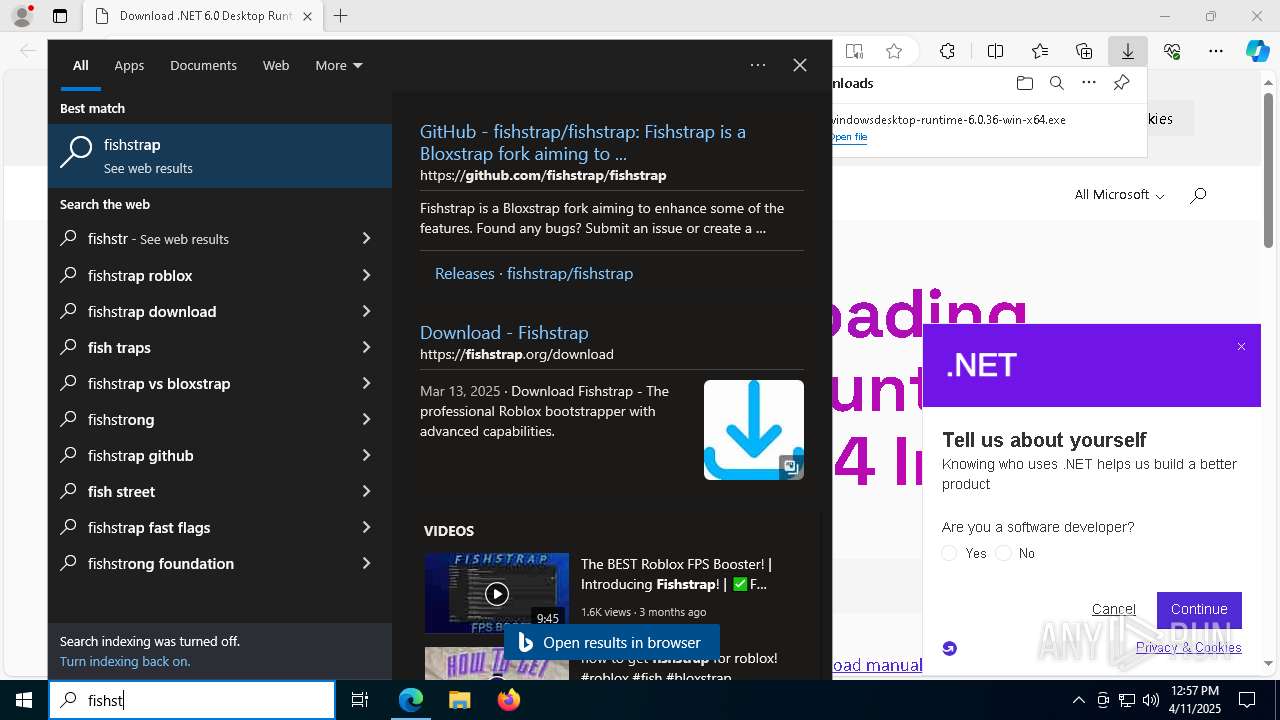Select Download .NET 6.0 browser tab
This screenshot has height=720, width=1280.
click(x=203, y=16)
